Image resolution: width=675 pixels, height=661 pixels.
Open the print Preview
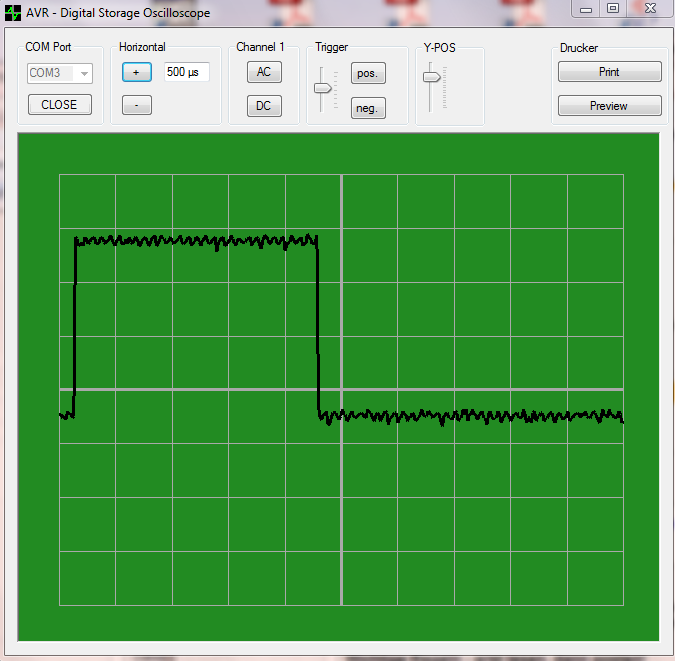(610, 106)
